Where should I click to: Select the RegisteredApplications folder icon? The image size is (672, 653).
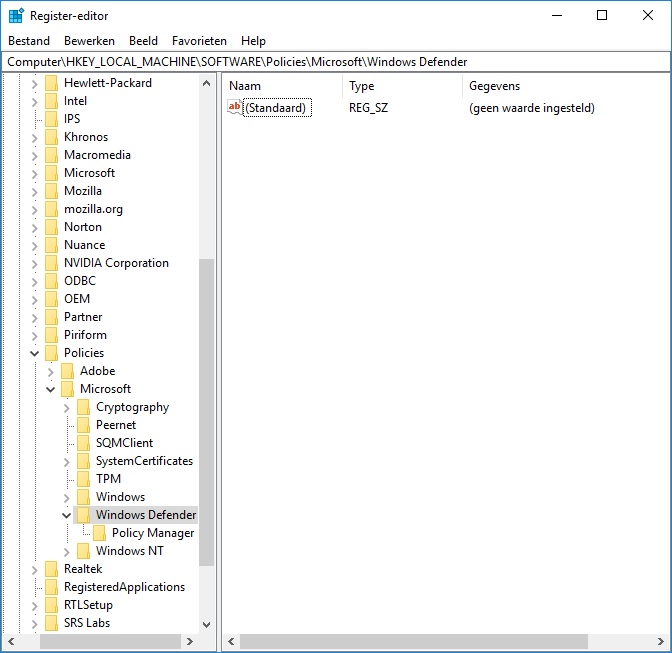pos(51,587)
